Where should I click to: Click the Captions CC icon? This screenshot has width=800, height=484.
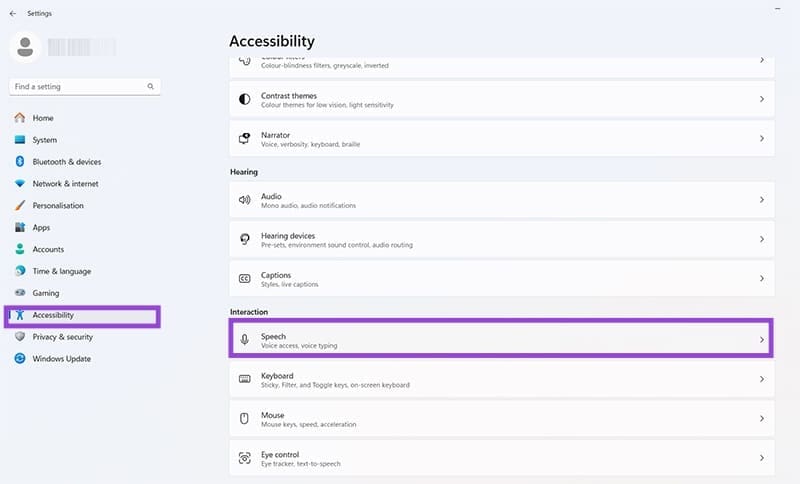pyautogui.click(x=244, y=279)
